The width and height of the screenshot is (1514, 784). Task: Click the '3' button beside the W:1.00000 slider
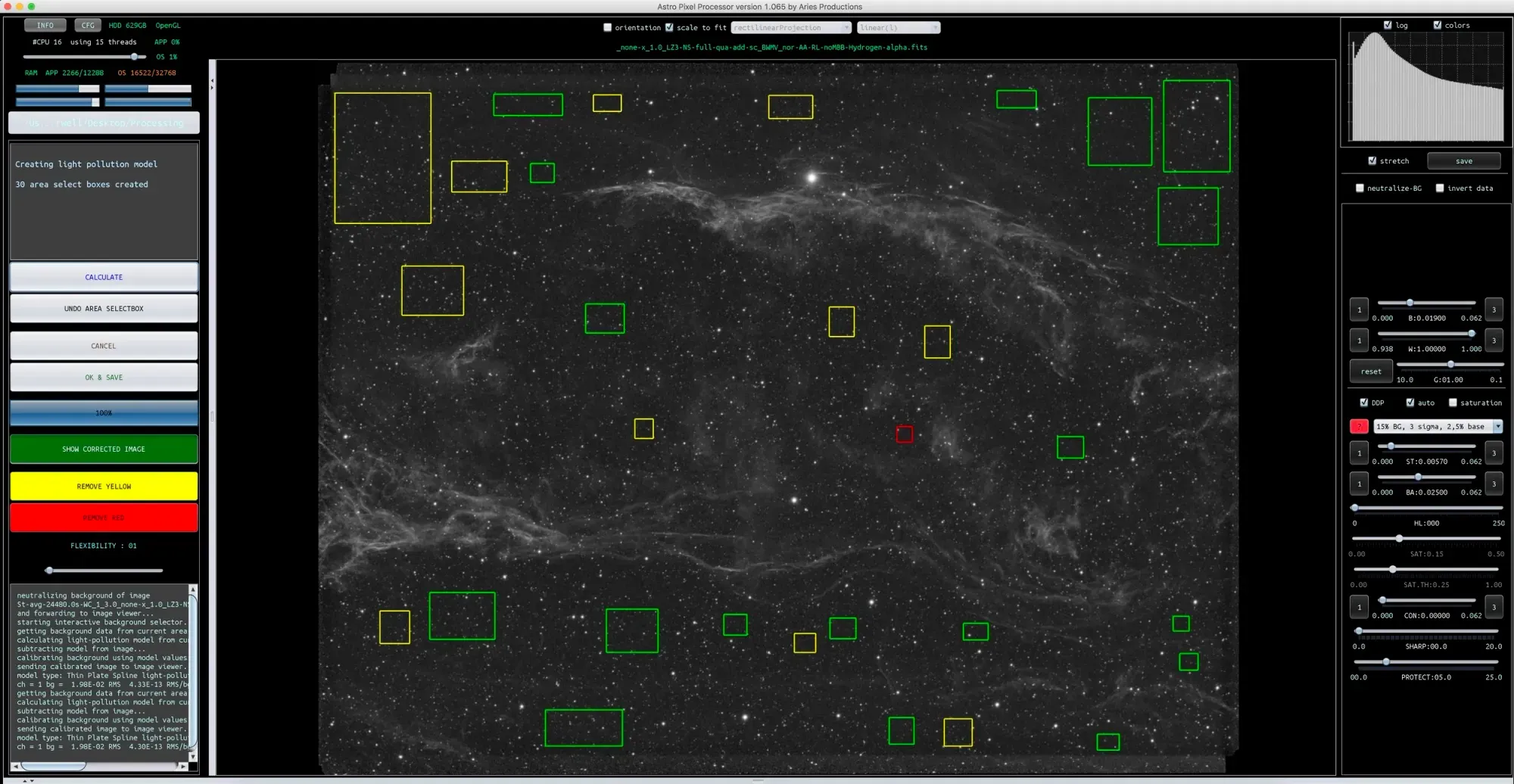pos(1494,341)
